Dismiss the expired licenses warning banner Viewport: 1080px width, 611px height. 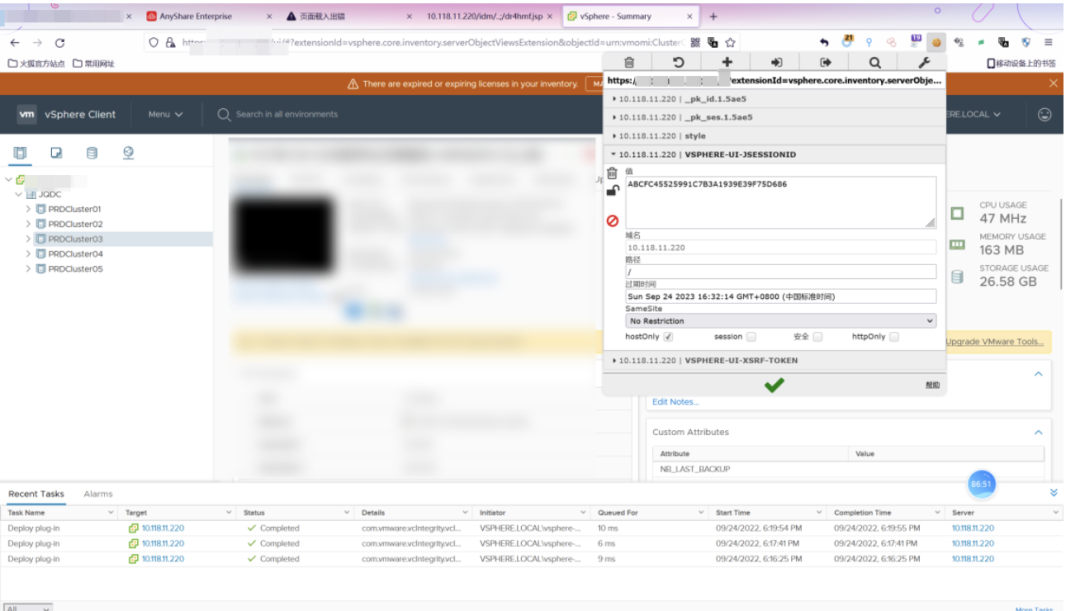tap(1053, 83)
